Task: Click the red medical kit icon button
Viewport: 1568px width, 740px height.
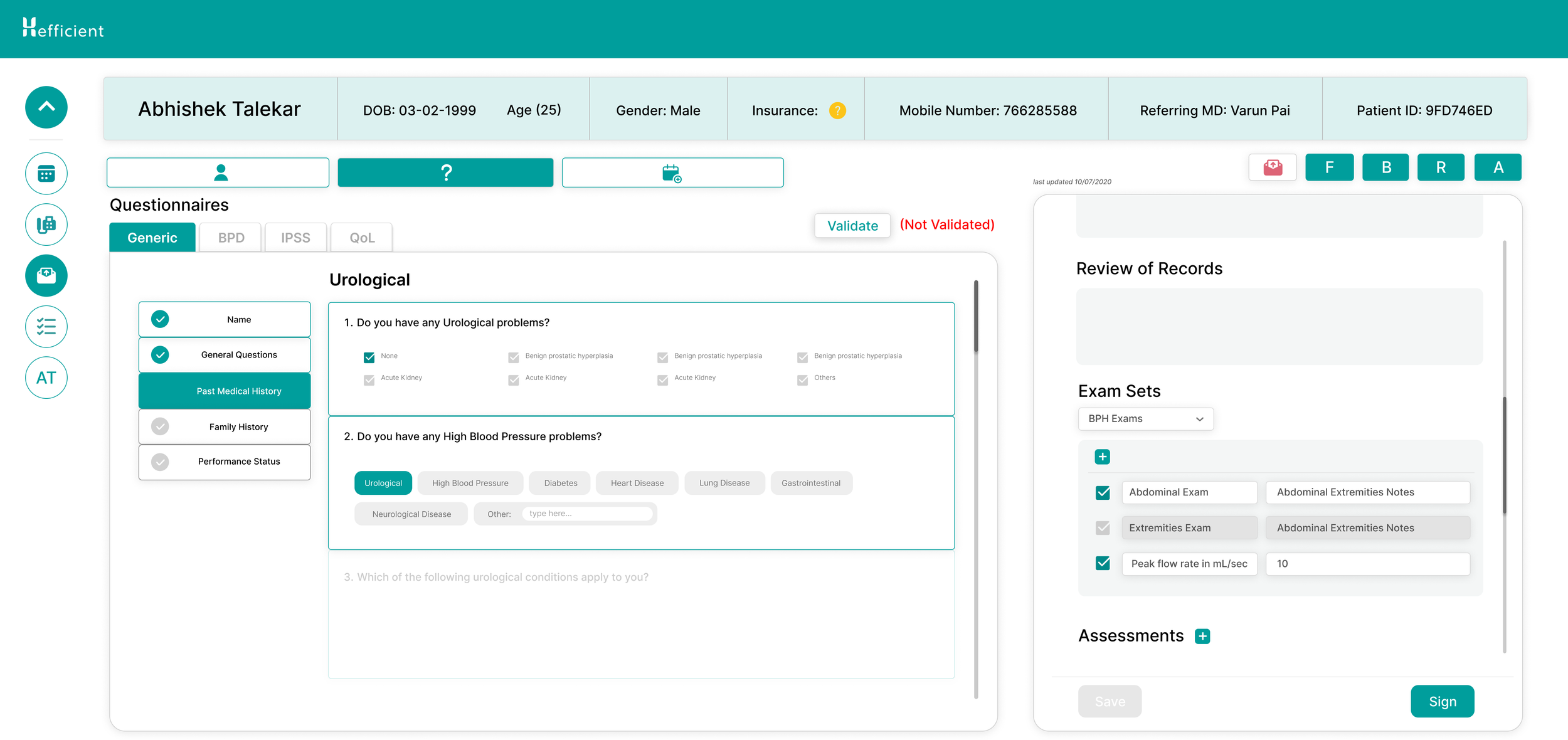Action: coord(1272,167)
